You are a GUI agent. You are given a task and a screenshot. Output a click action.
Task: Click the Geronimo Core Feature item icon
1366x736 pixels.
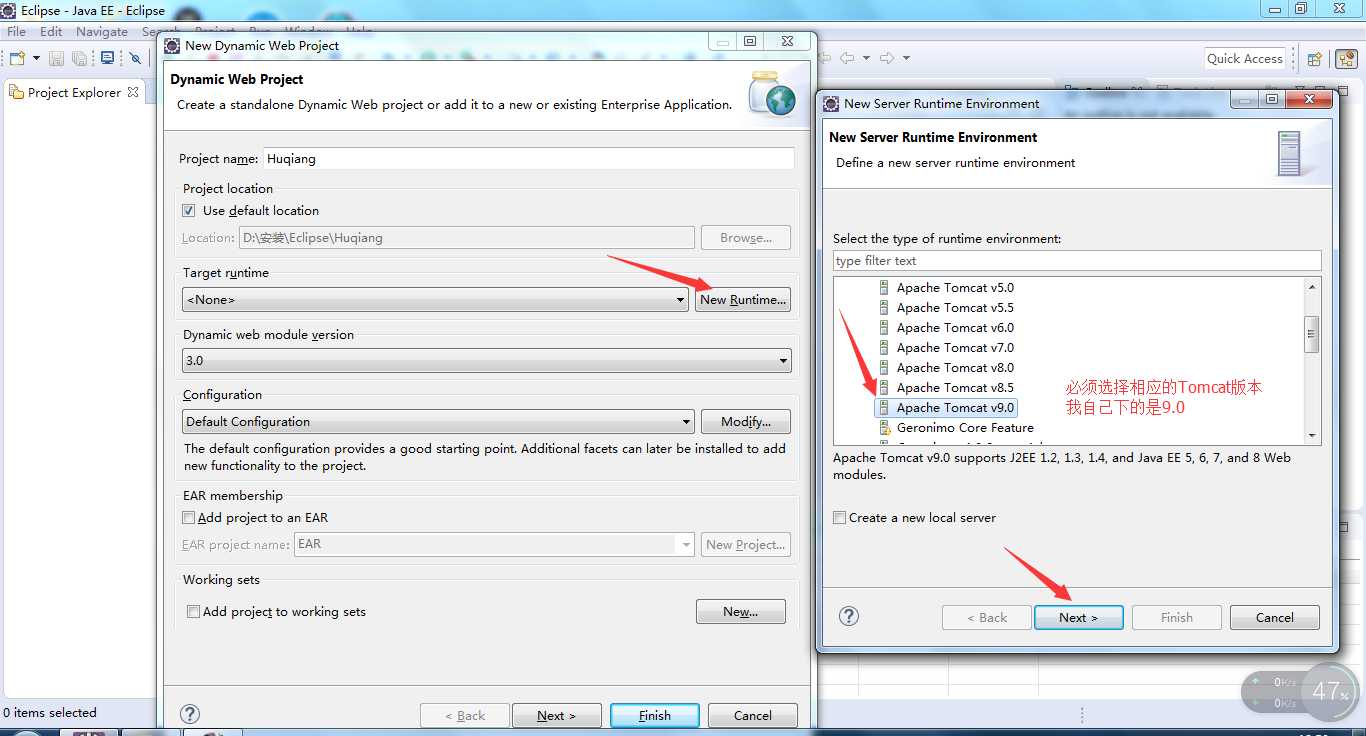pyautogui.click(x=884, y=428)
